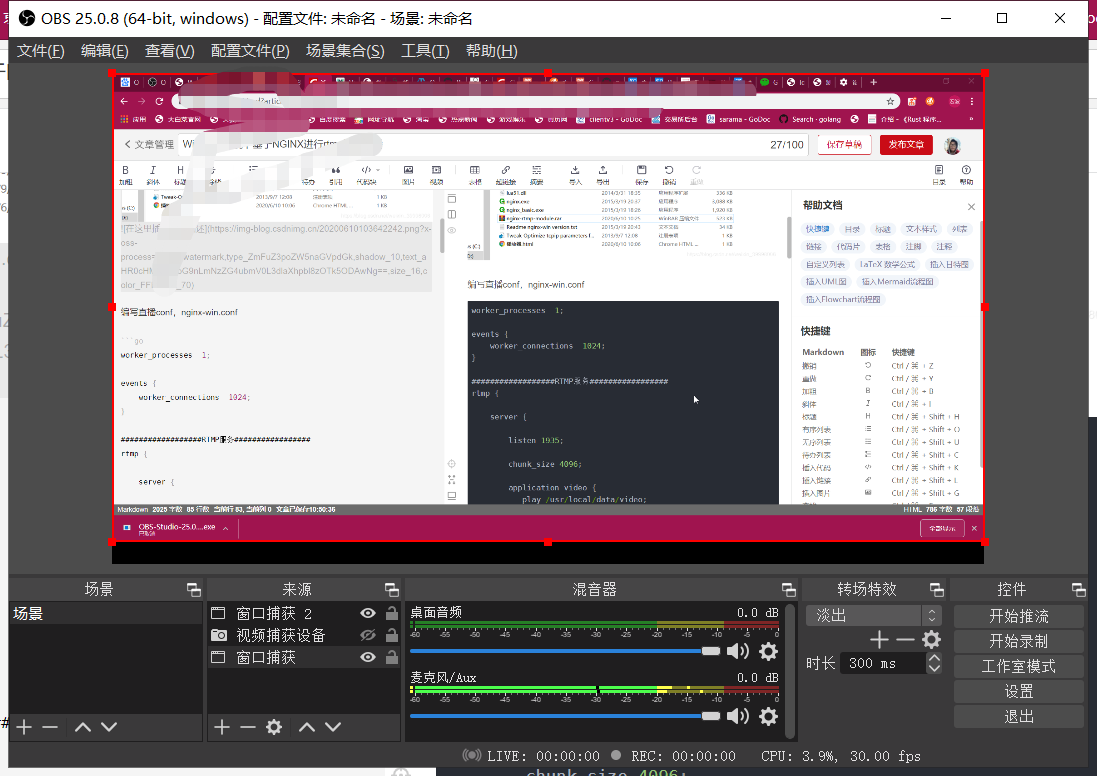This screenshot has width=1097, height=776.
Task: Pop out the 转场特效 dock panel
Action: pos(937,590)
